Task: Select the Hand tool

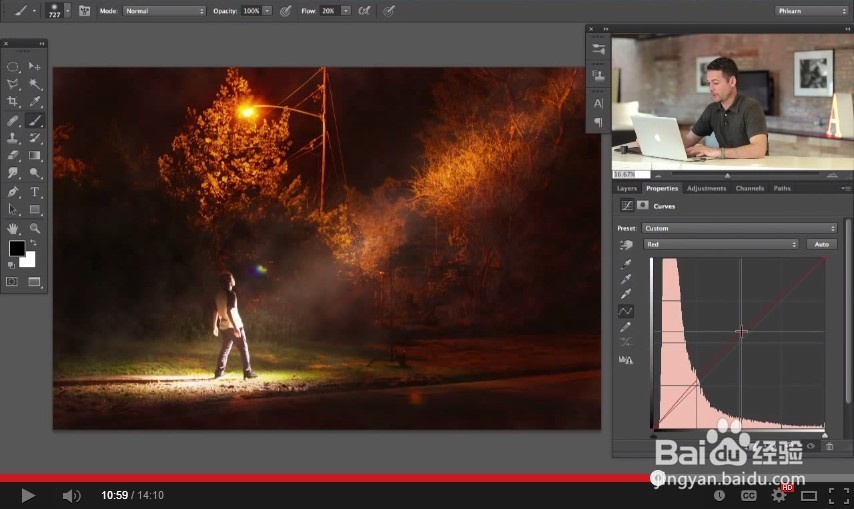Action: pos(13,228)
